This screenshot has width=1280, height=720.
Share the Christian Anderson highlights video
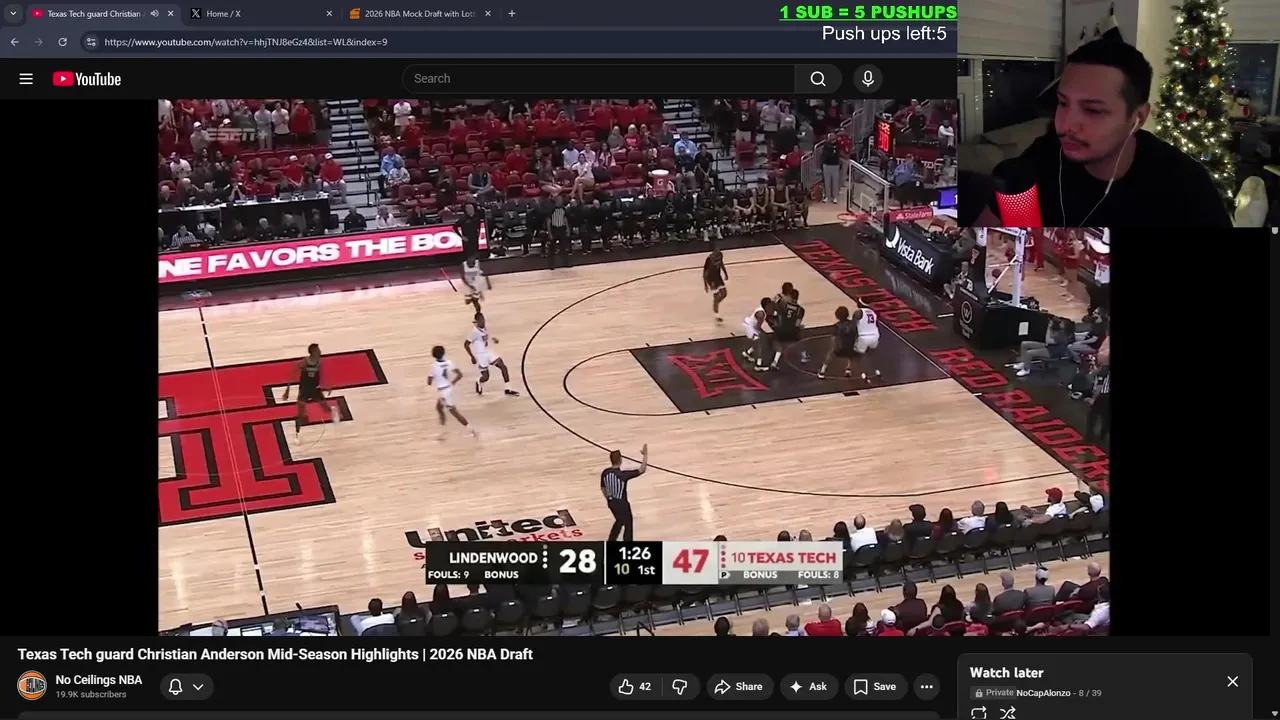[738, 686]
